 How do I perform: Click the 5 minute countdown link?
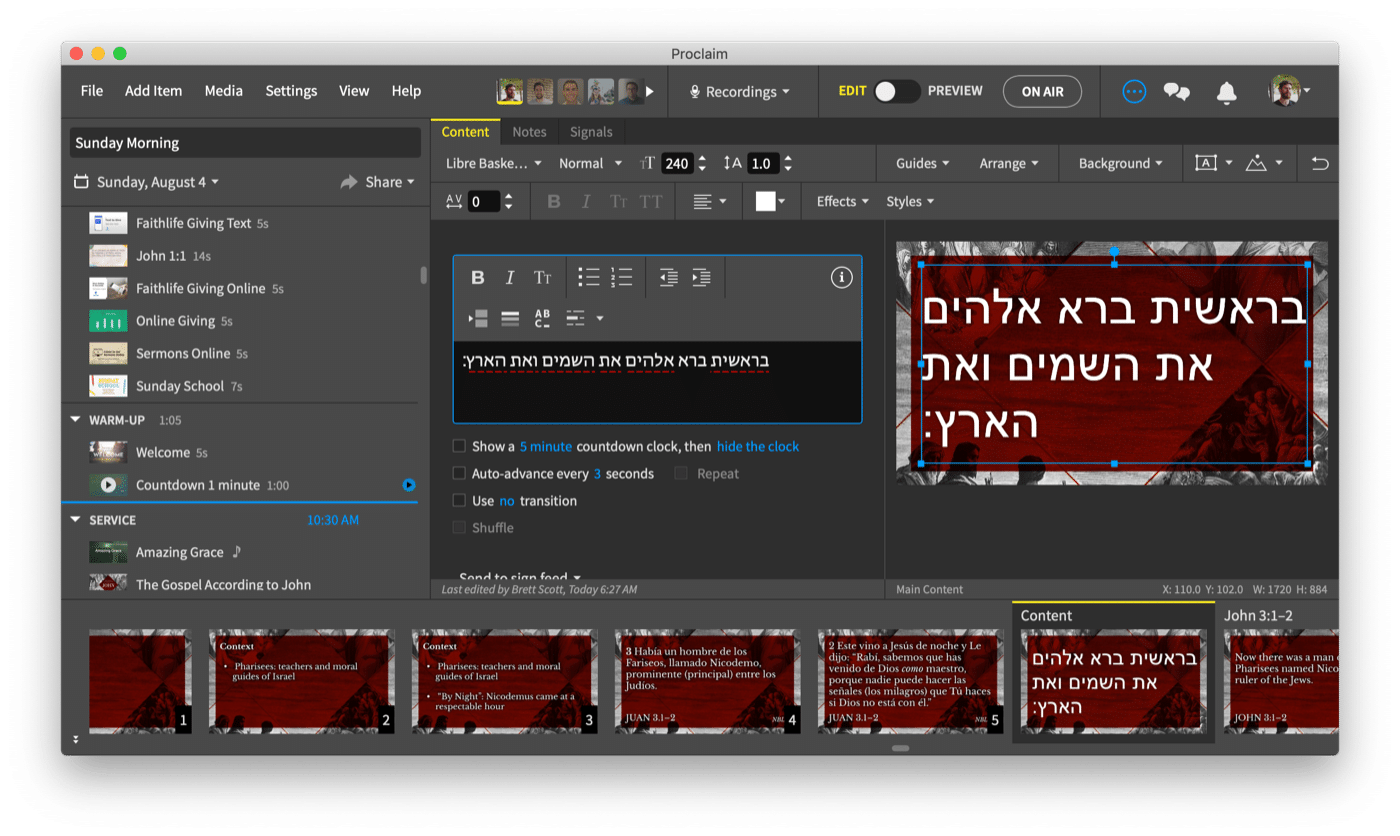pos(546,446)
